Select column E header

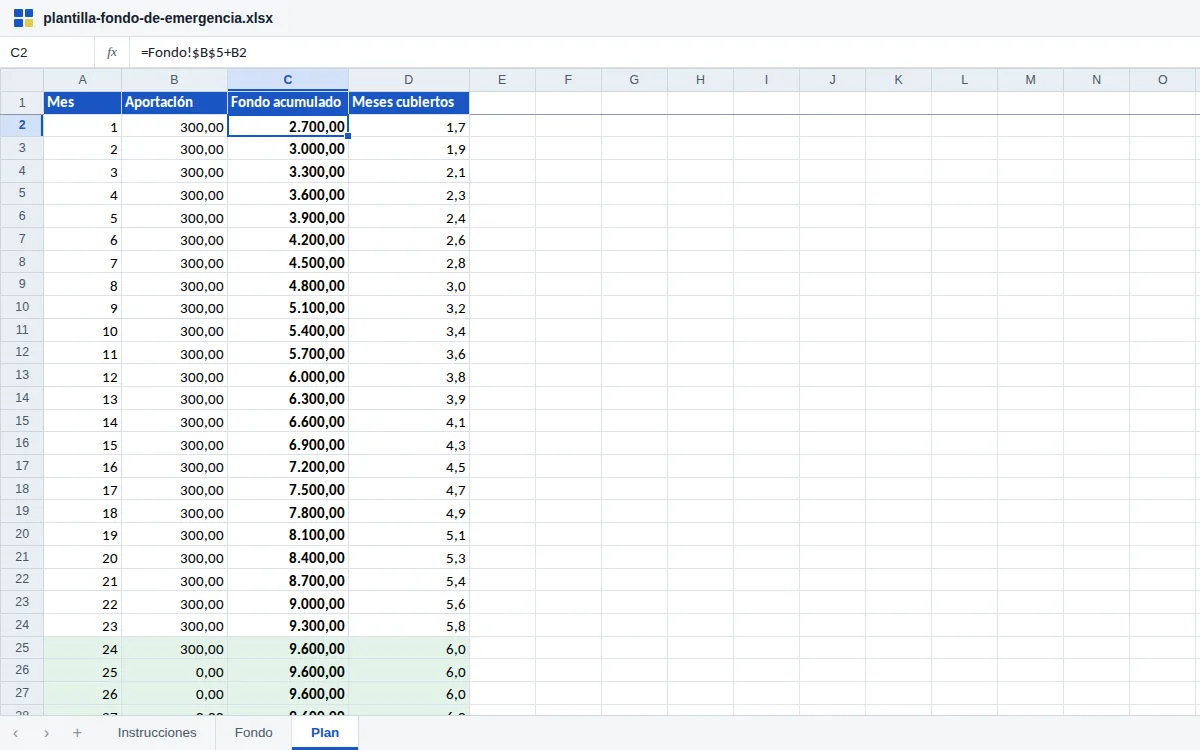point(502,80)
